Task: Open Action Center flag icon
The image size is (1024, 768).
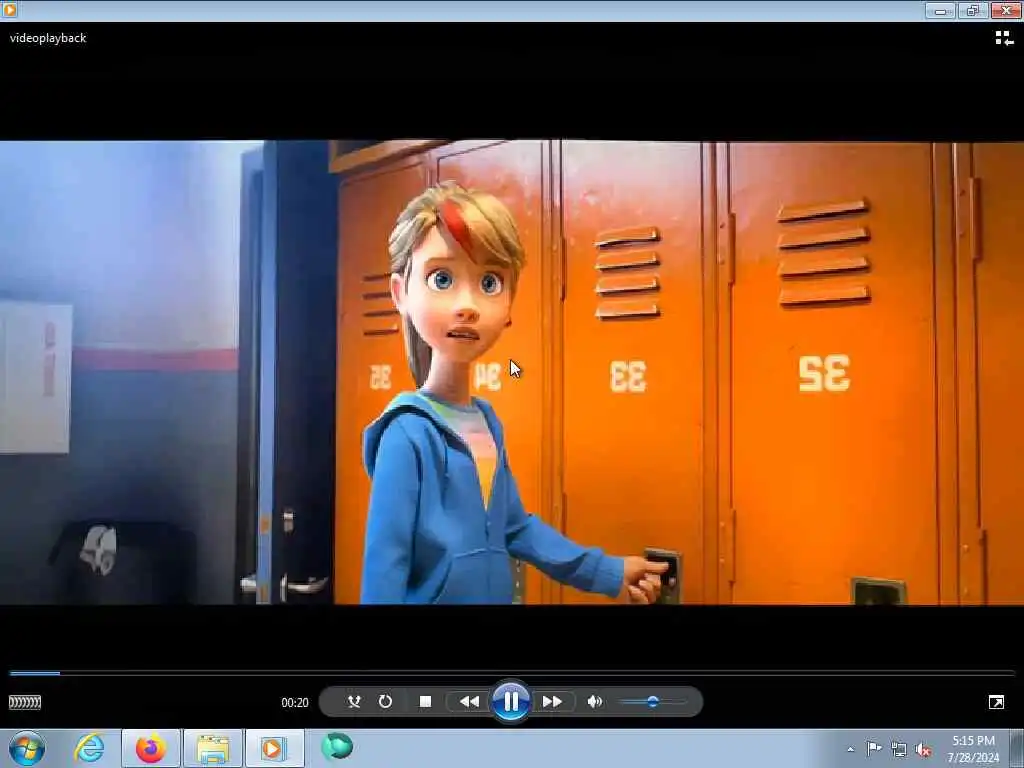Action: click(873, 749)
